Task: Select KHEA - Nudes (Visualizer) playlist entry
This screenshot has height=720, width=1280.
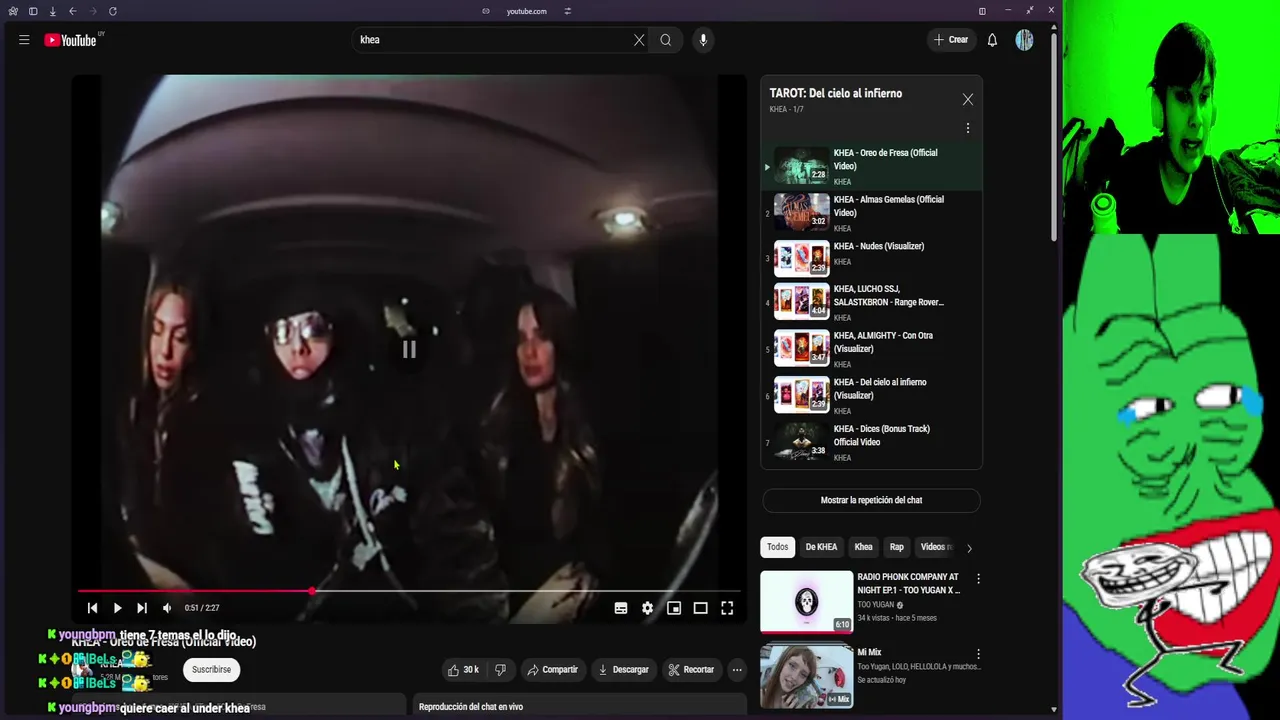Action: 871,258
